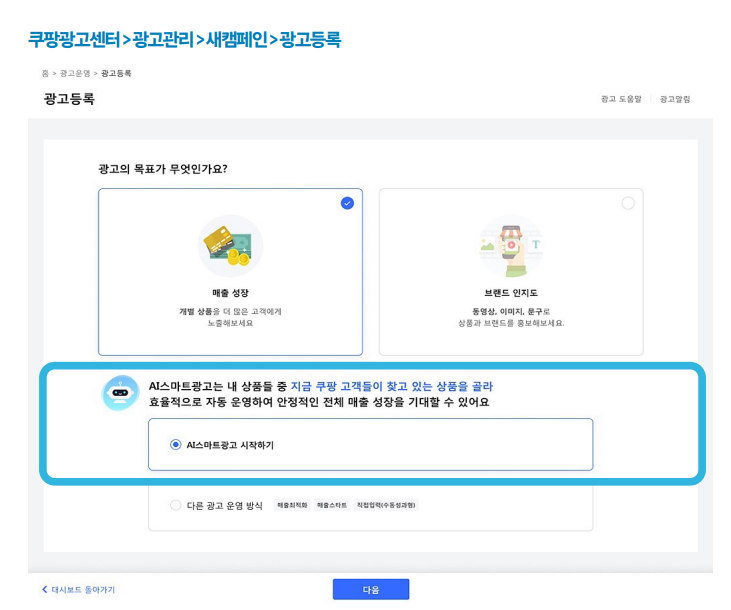Click the 다음 button

(371, 589)
